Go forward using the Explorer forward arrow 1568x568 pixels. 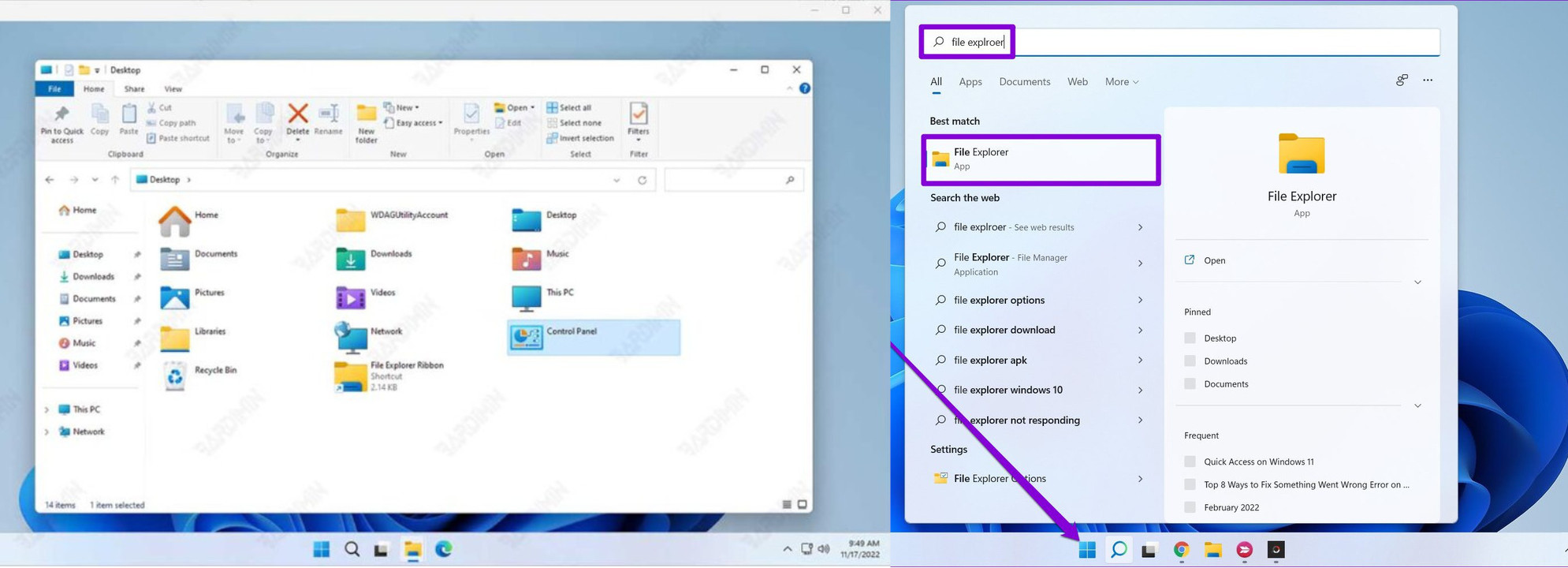click(x=73, y=180)
